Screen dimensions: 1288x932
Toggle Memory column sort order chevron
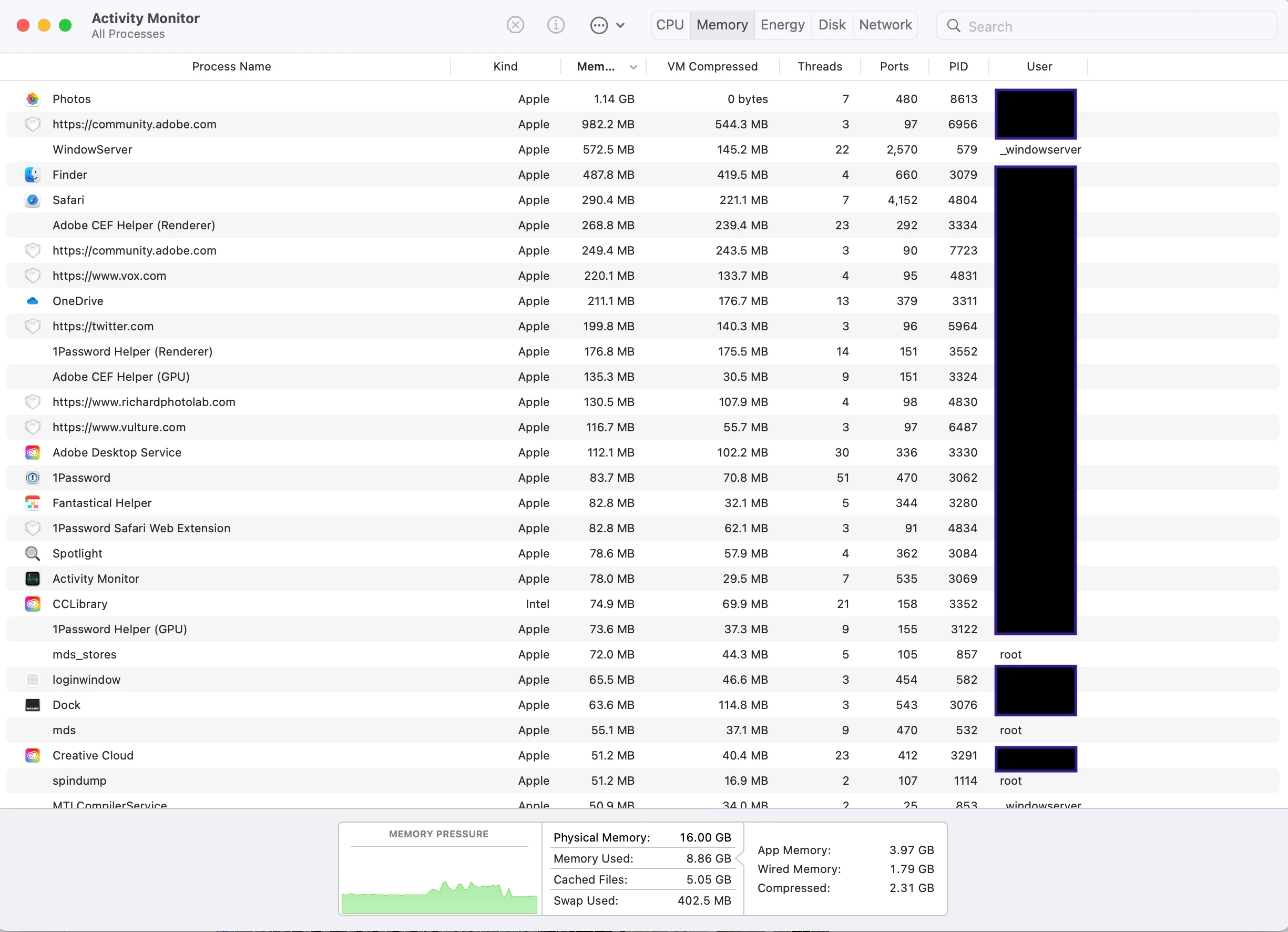pos(632,67)
